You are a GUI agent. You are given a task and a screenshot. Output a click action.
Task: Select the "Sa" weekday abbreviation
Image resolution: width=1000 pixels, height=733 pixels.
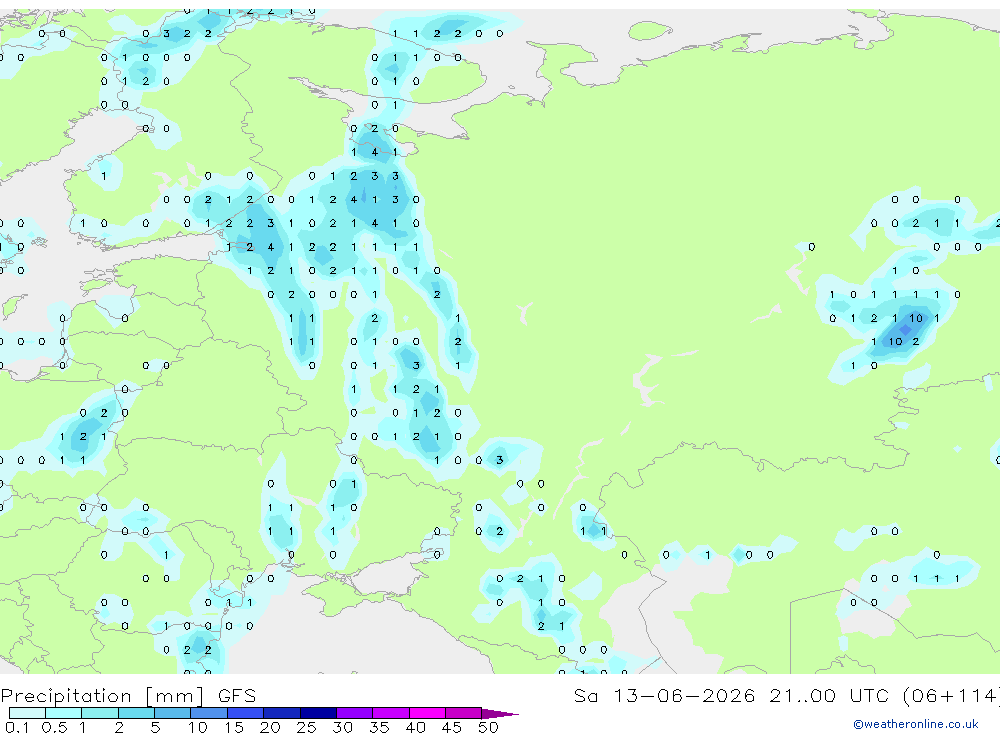pos(585,695)
